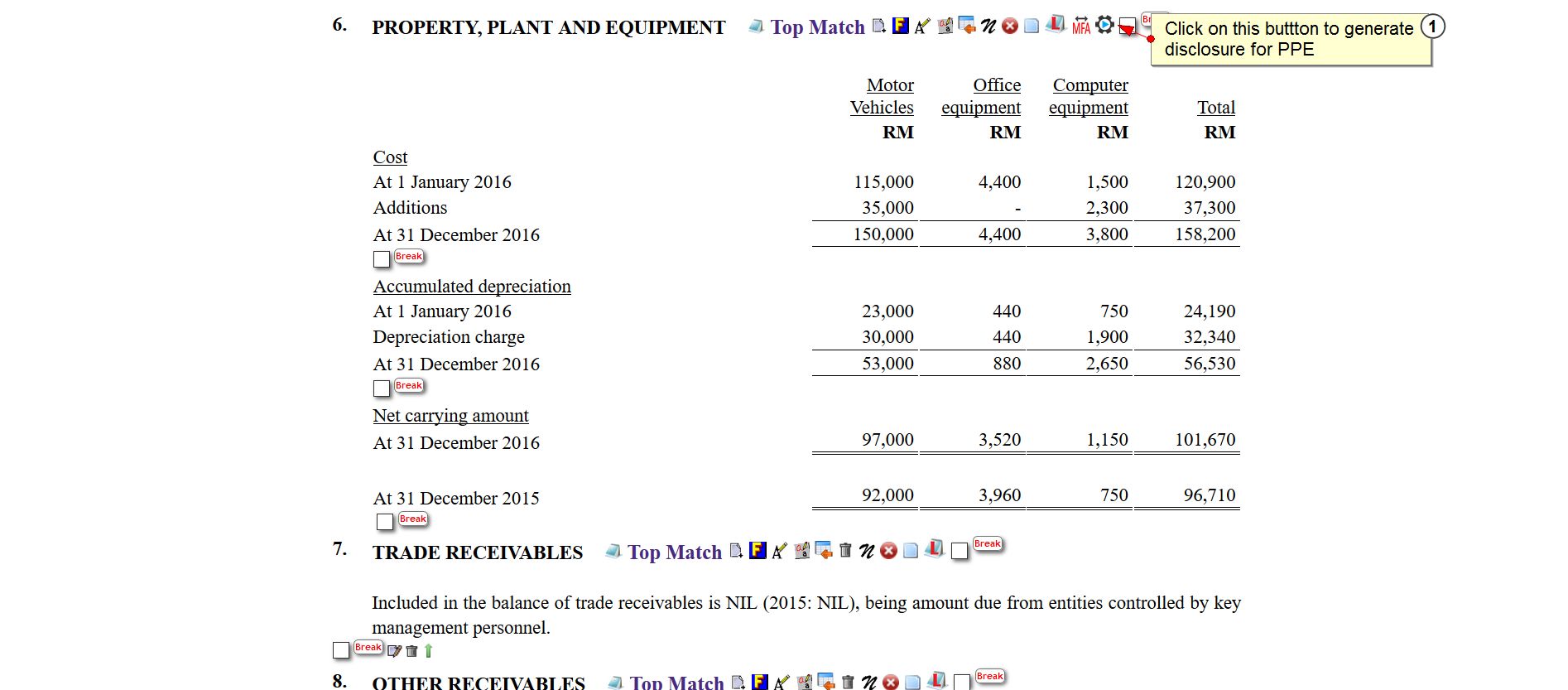Click the trash icon in Trade Receivables toolbar

845,550
